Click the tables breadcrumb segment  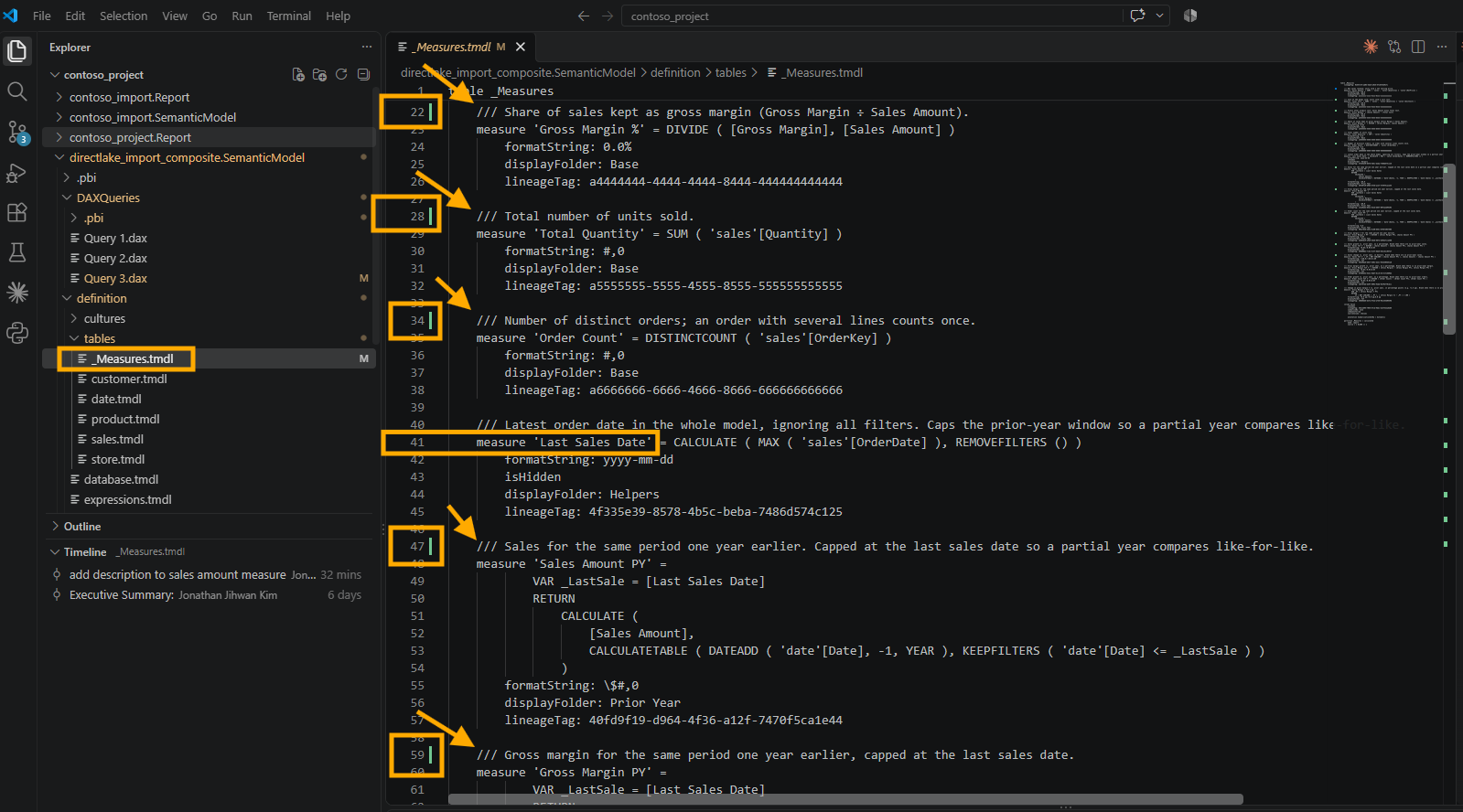[730, 72]
